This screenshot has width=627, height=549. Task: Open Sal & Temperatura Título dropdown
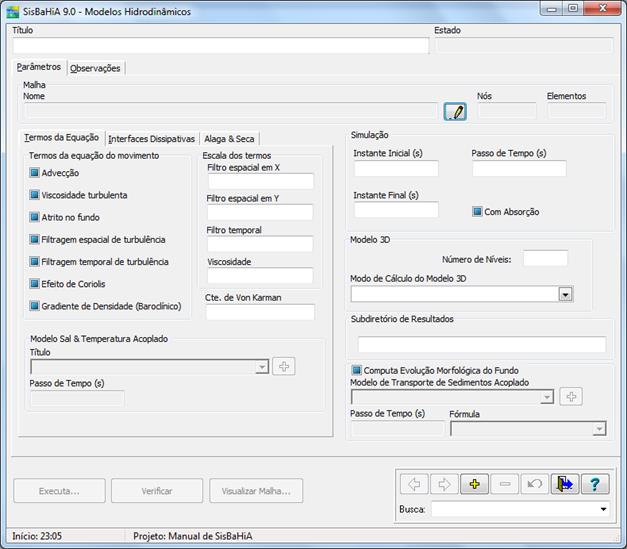262,367
